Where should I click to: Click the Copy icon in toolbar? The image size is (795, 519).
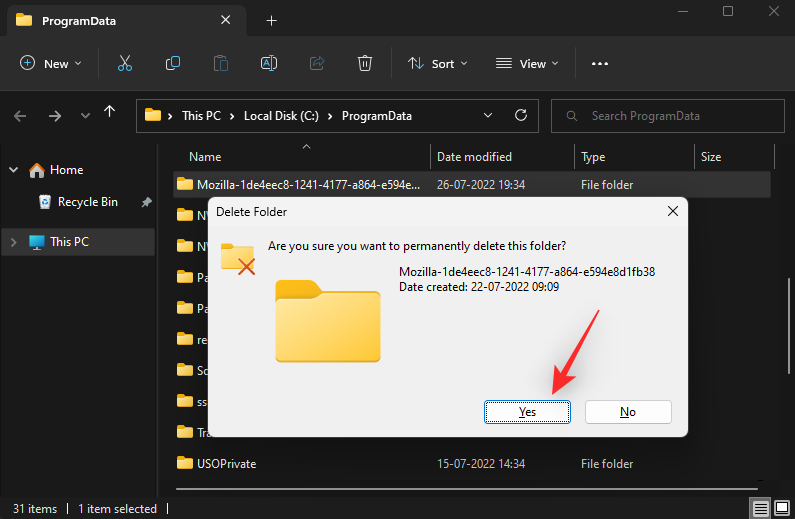172,63
